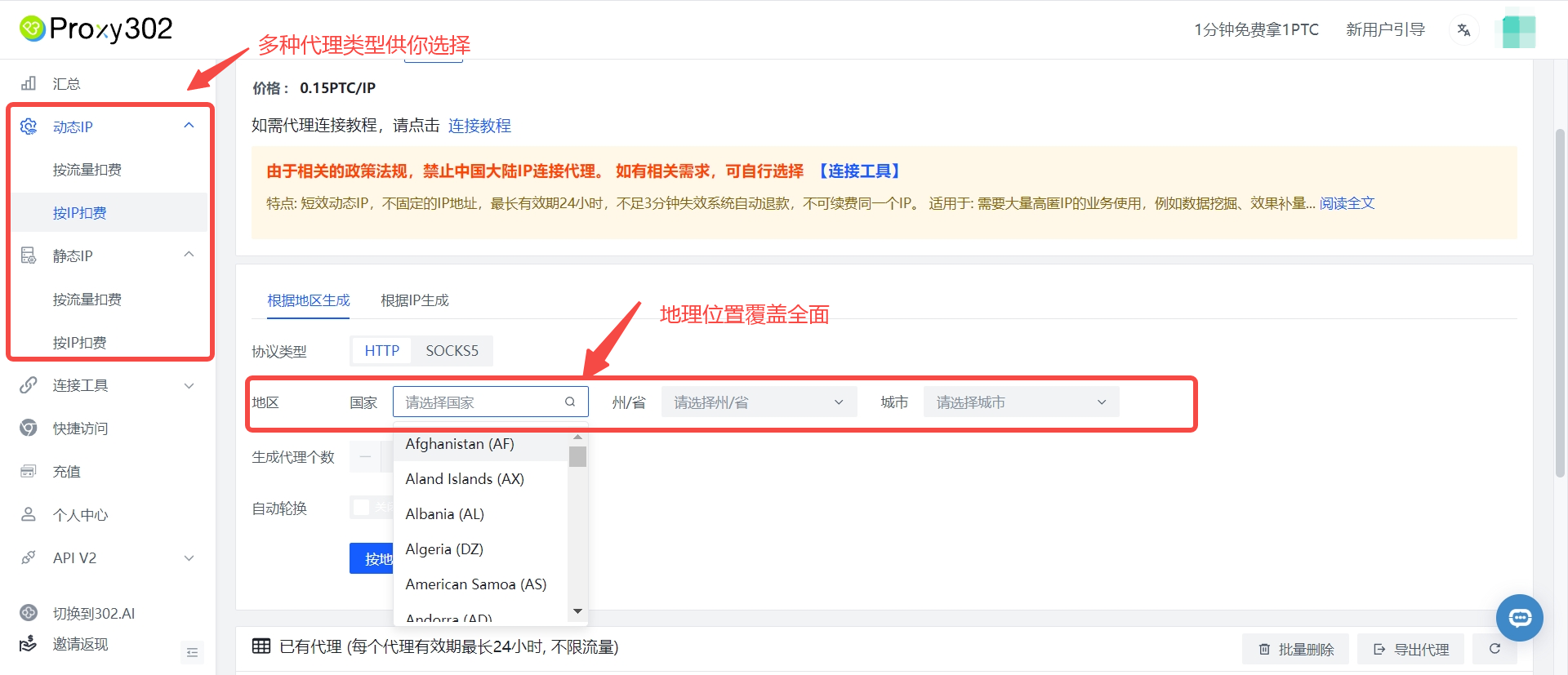This screenshot has height=675, width=1568.
Task: Switch to 根据IP生成 tab
Action: pos(415,300)
